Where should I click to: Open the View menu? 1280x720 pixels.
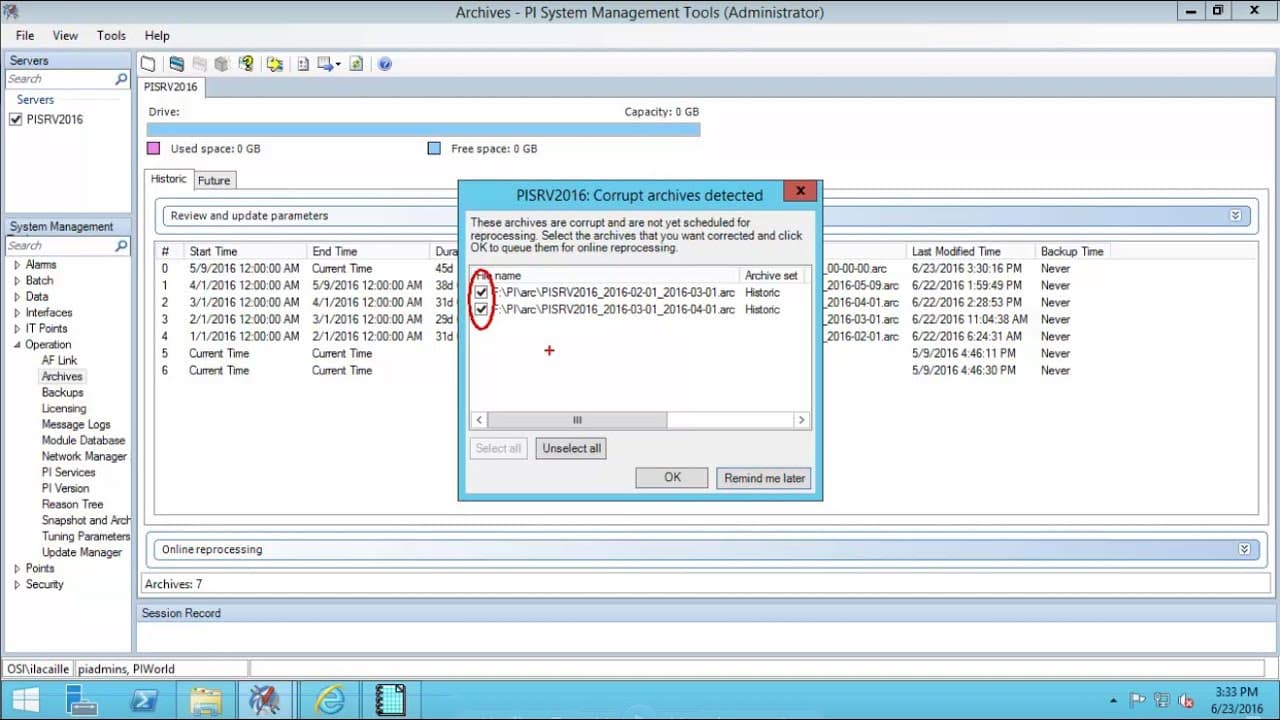[x=65, y=35]
